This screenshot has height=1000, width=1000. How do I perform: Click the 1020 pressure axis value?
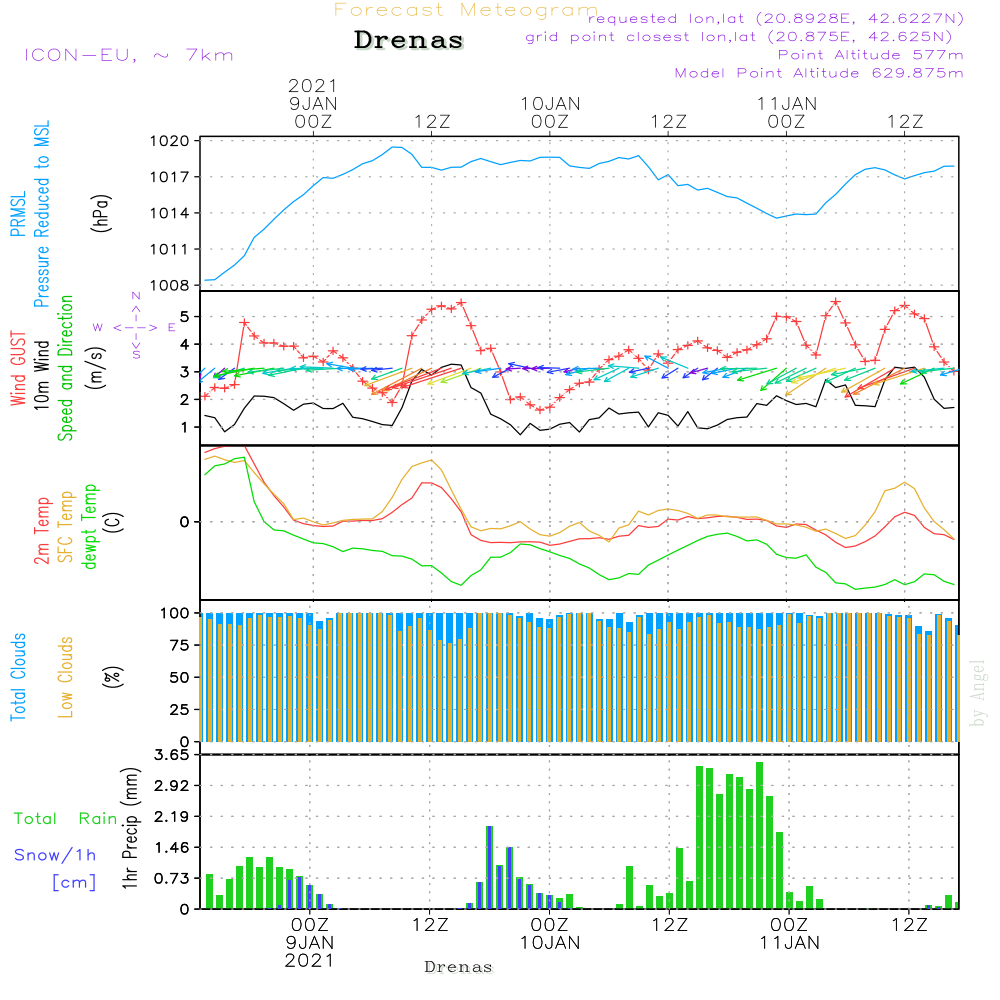(170, 141)
